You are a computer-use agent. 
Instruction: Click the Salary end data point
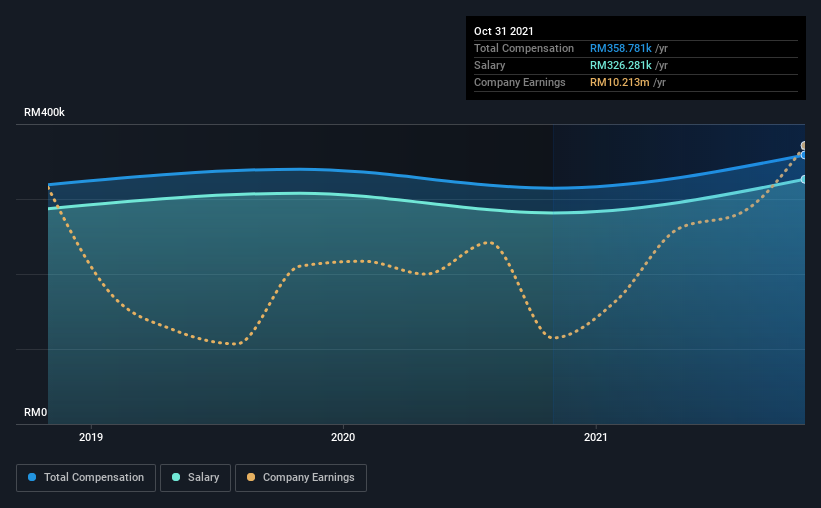(803, 179)
